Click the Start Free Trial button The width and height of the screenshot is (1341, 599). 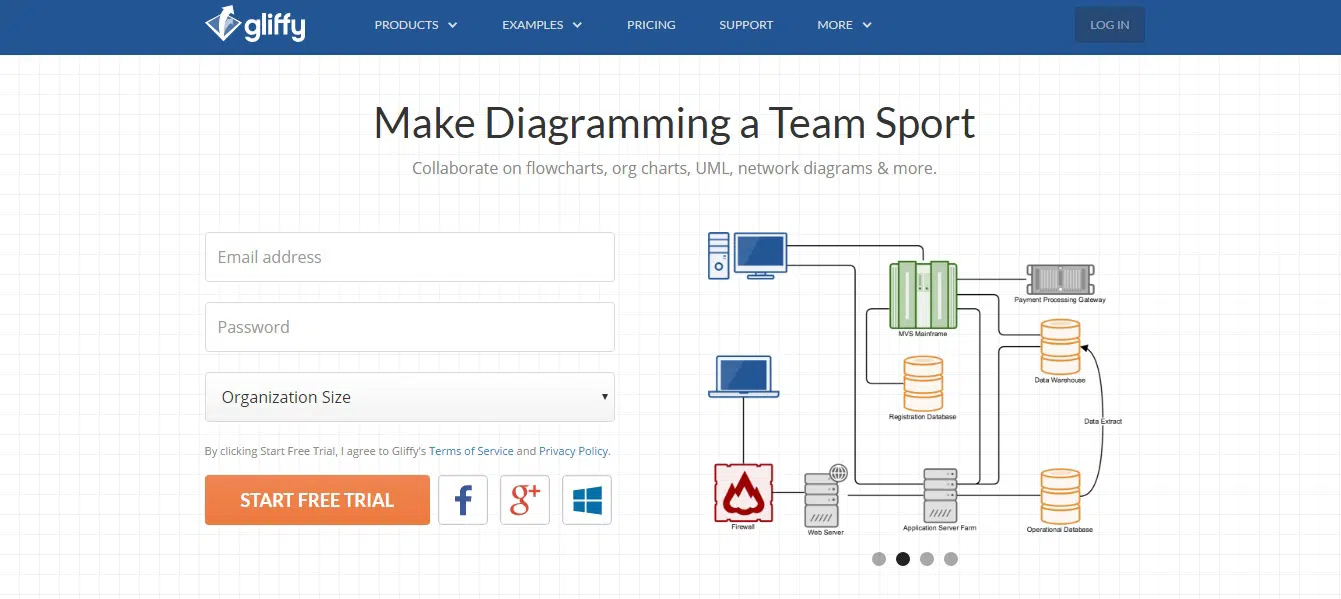(x=317, y=500)
